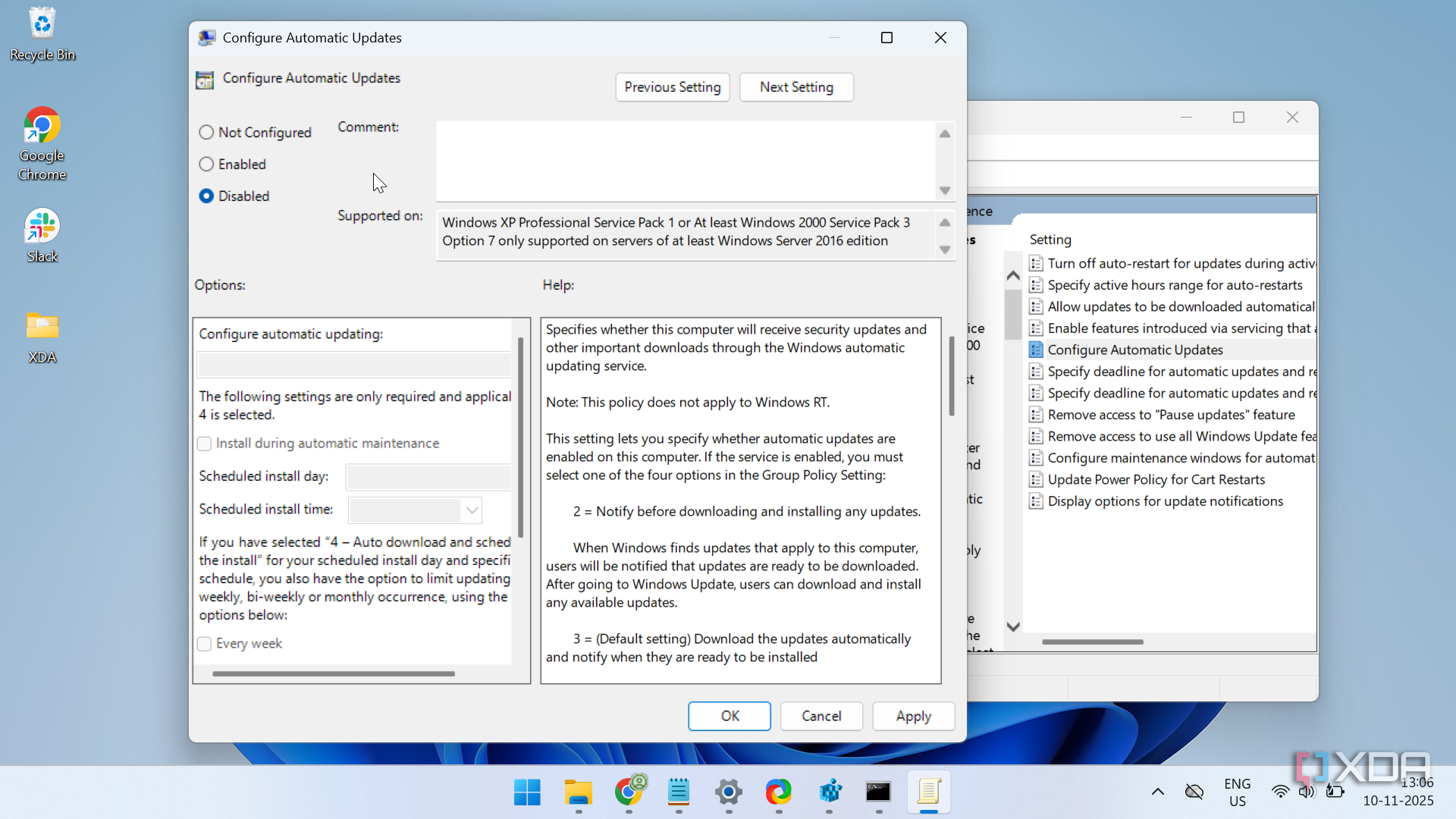1456x819 pixels.
Task: Click the dialog title bar icon
Action: click(206, 38)
